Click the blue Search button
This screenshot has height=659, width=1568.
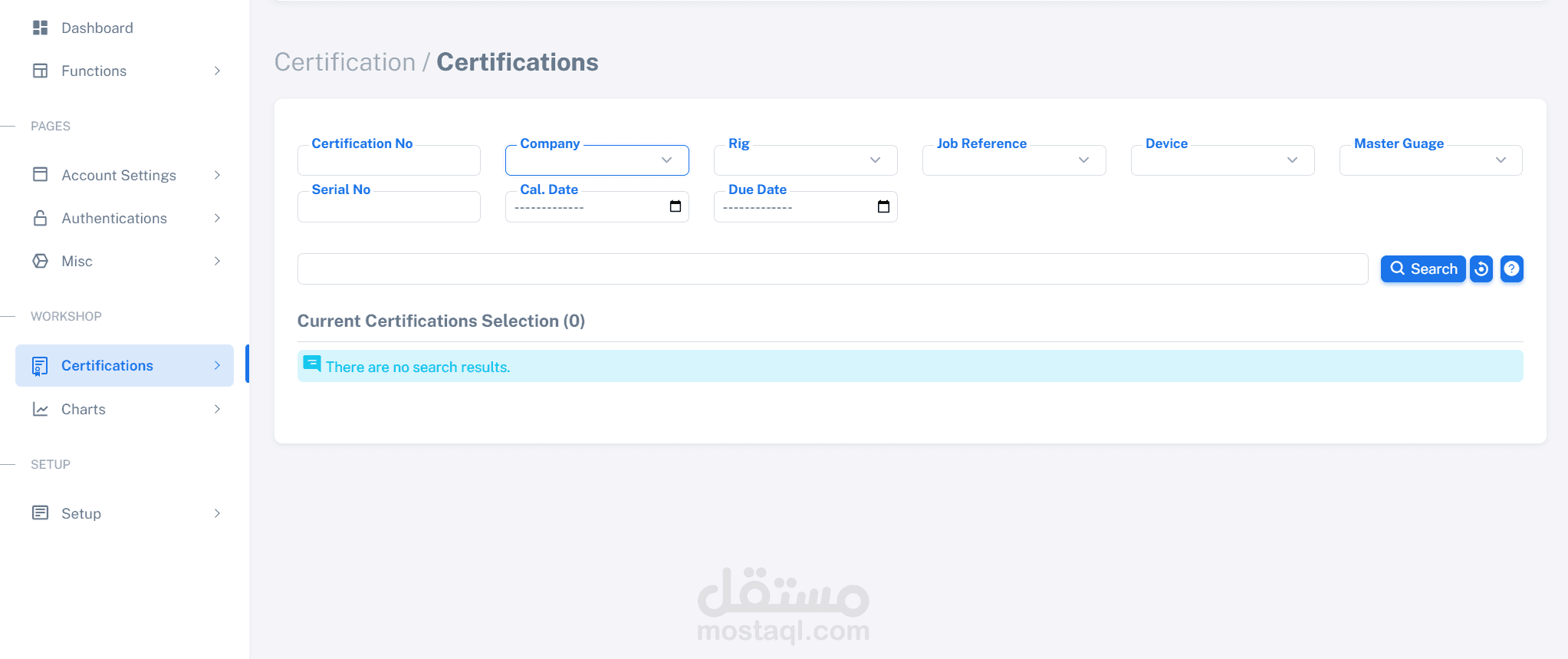click(1423, 269)
